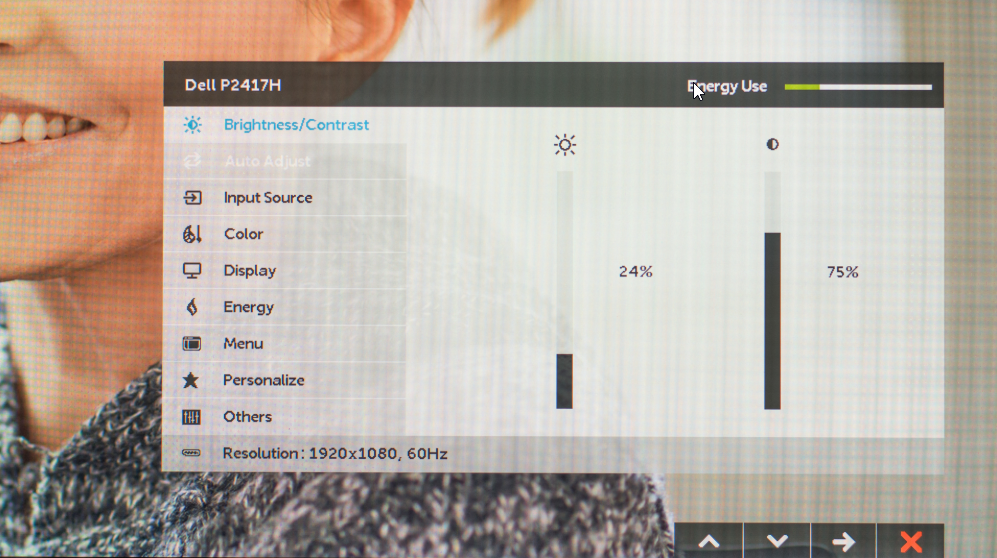Click the Energy Use label
This screenshot has height=558, width=997.
[727, 87]
